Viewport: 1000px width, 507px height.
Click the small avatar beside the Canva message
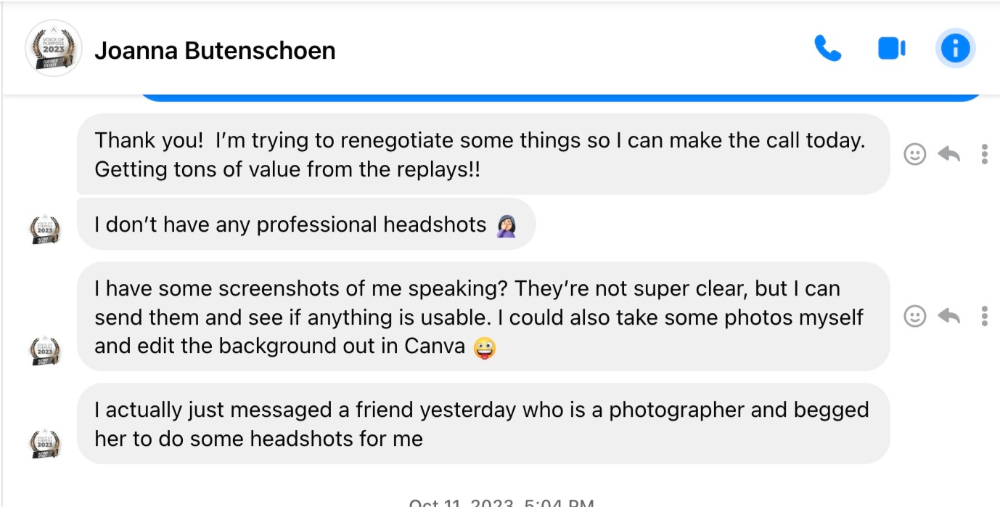pyautogui.click(x=45, y=351)
